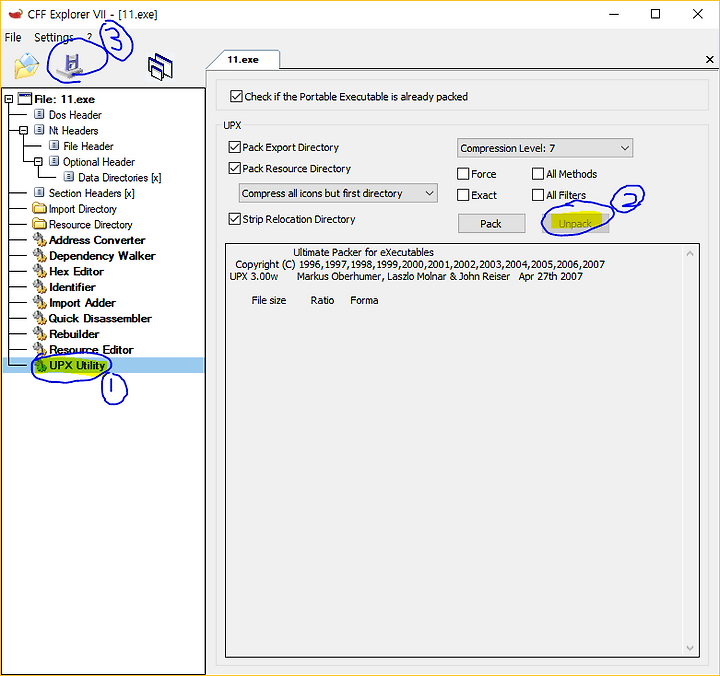Uncheck Pack Resource Directory
Screen dimensions: 720x676
[234, 168]
